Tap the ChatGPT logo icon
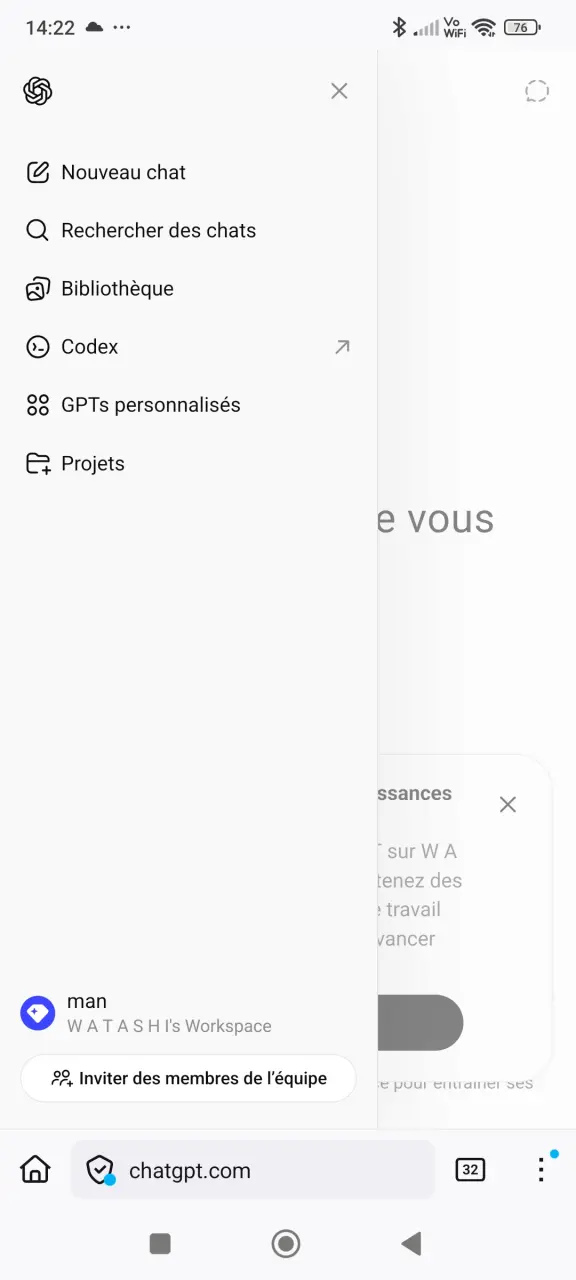This screenshot has width=576, height=1280. (38, 91)
